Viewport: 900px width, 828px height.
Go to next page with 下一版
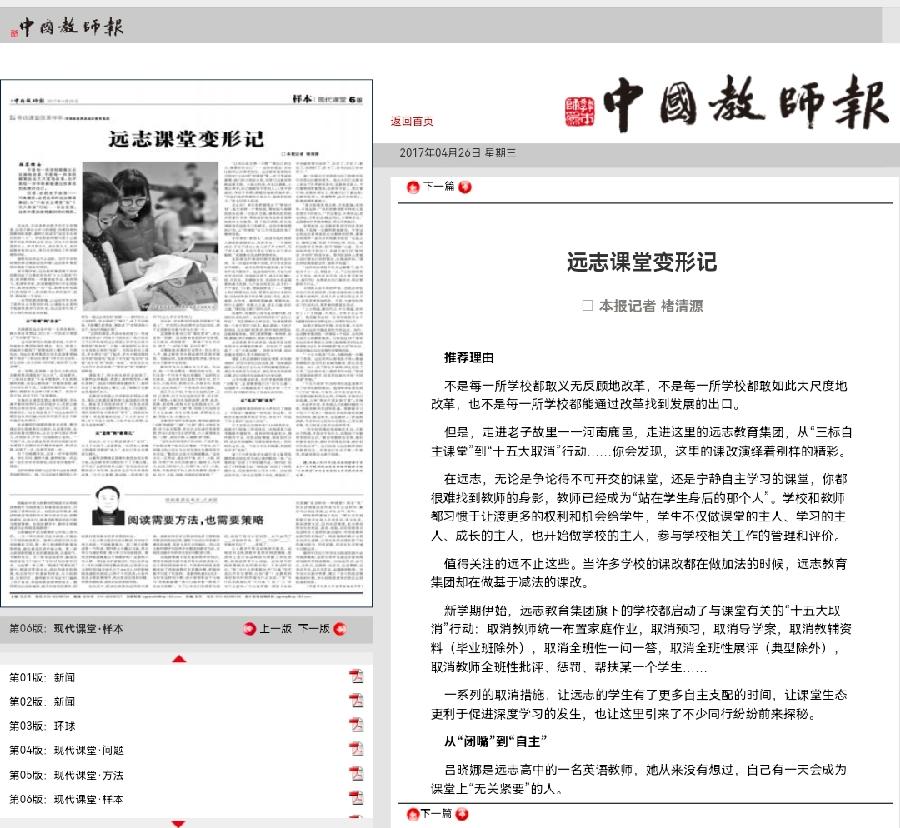[314, 629]
